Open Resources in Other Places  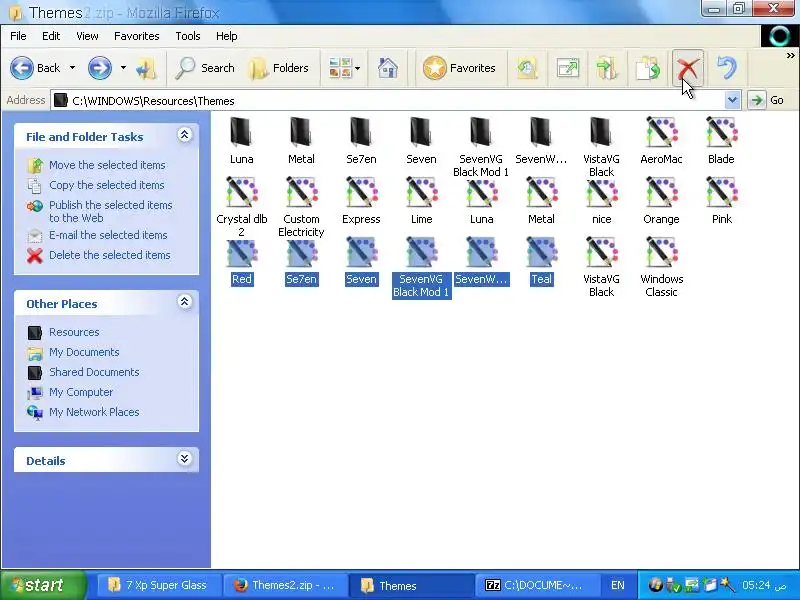click(x=74, y=332)
